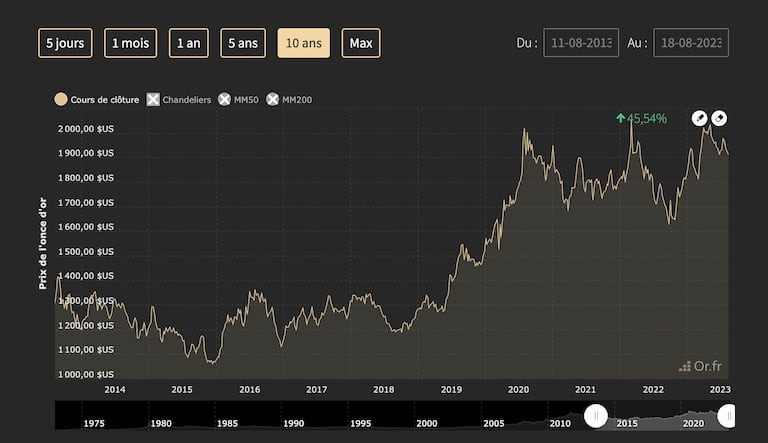
Task: Show the Max time range
Action: click(361, 43)
